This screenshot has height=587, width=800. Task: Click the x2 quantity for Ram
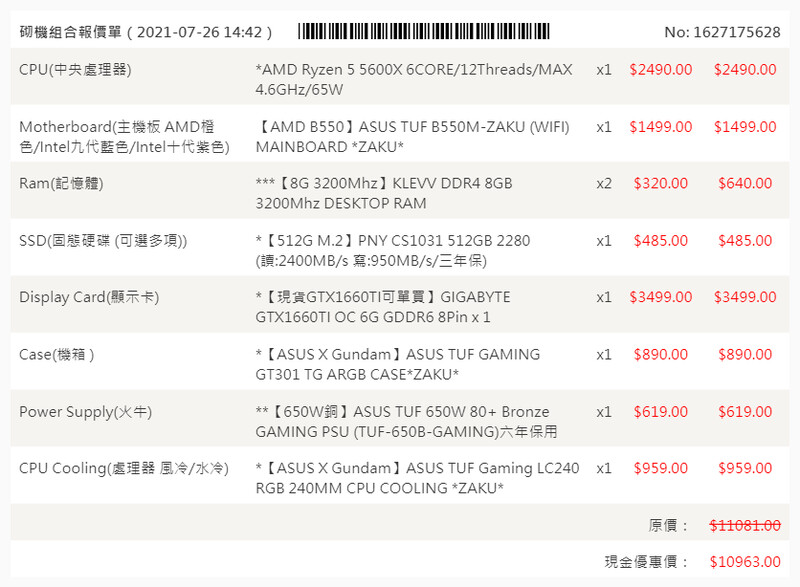tap(604, 184)
